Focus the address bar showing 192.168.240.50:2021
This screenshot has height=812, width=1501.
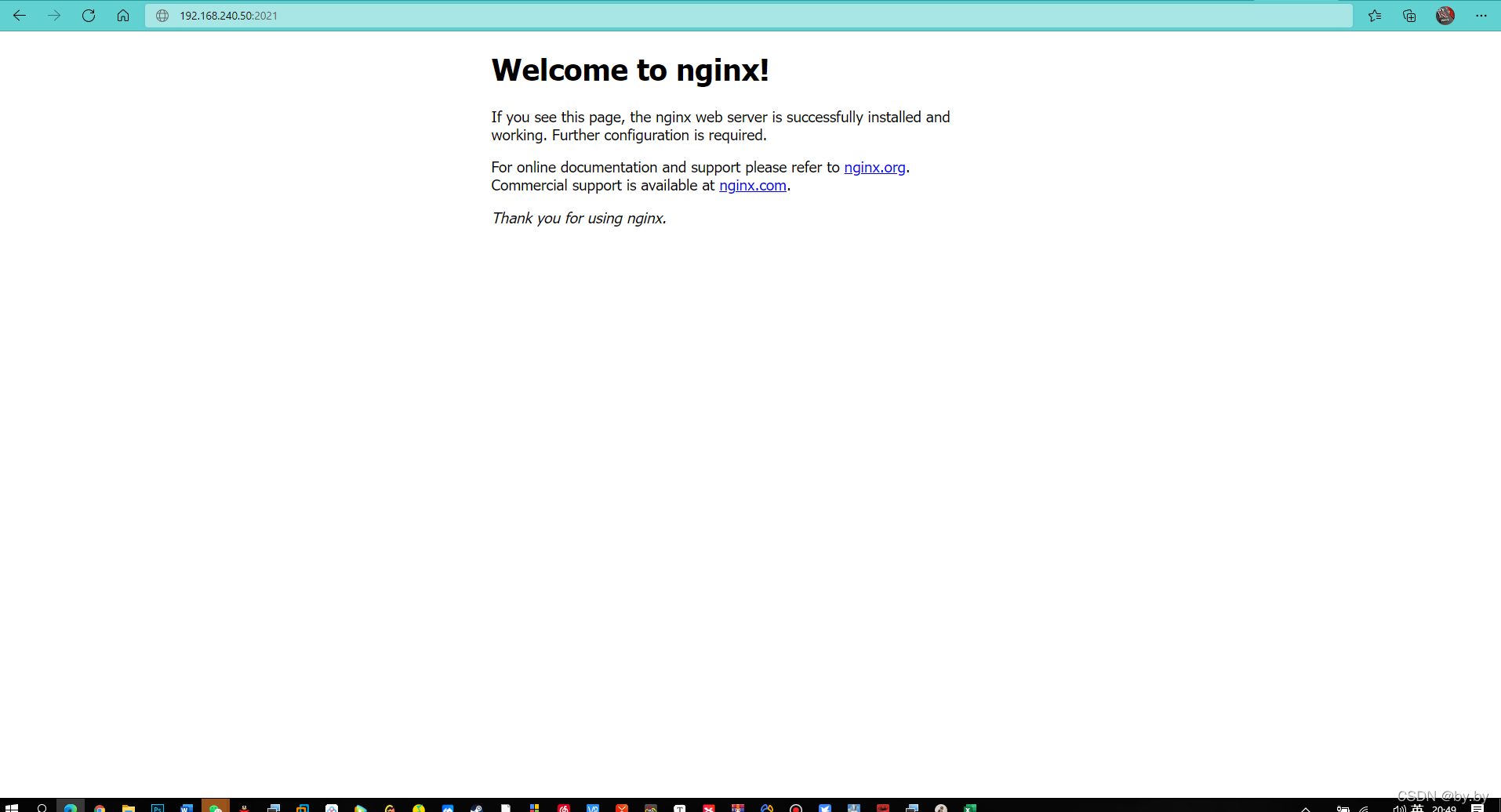(x=749, y=16)
